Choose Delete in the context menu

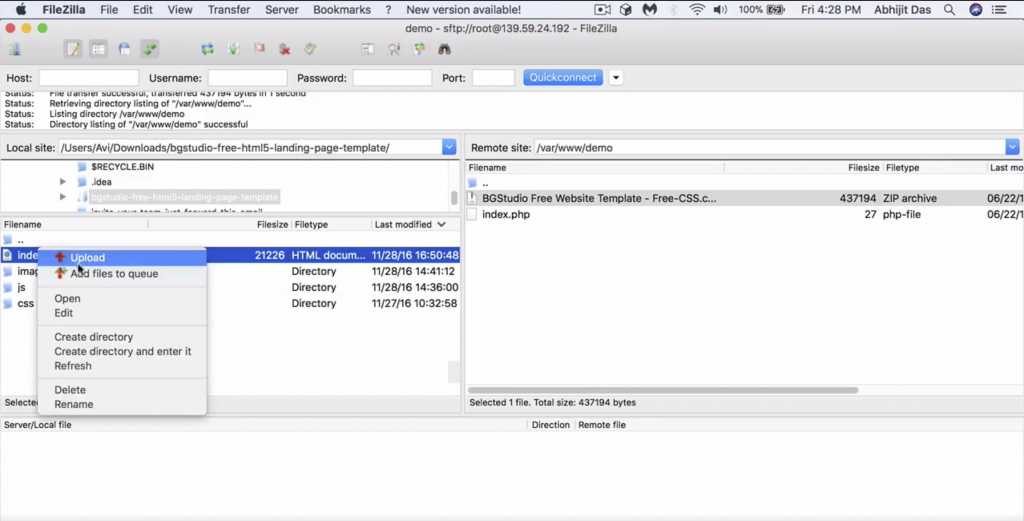pyautogui.click(x=122, y=390)
